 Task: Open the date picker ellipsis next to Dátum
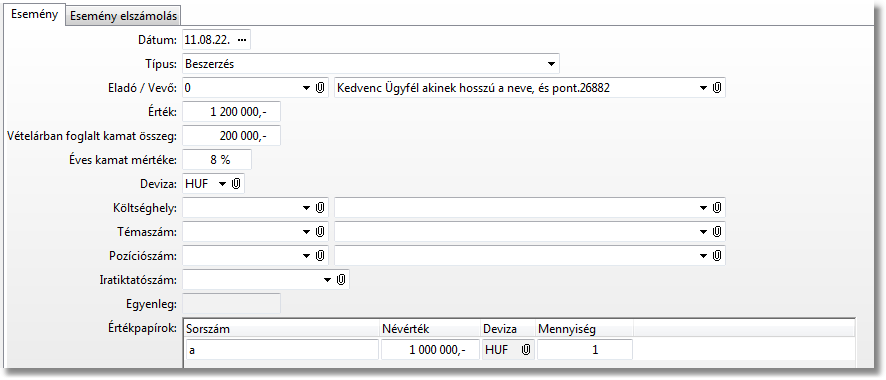pyautogui.click(x=242, y=40)
